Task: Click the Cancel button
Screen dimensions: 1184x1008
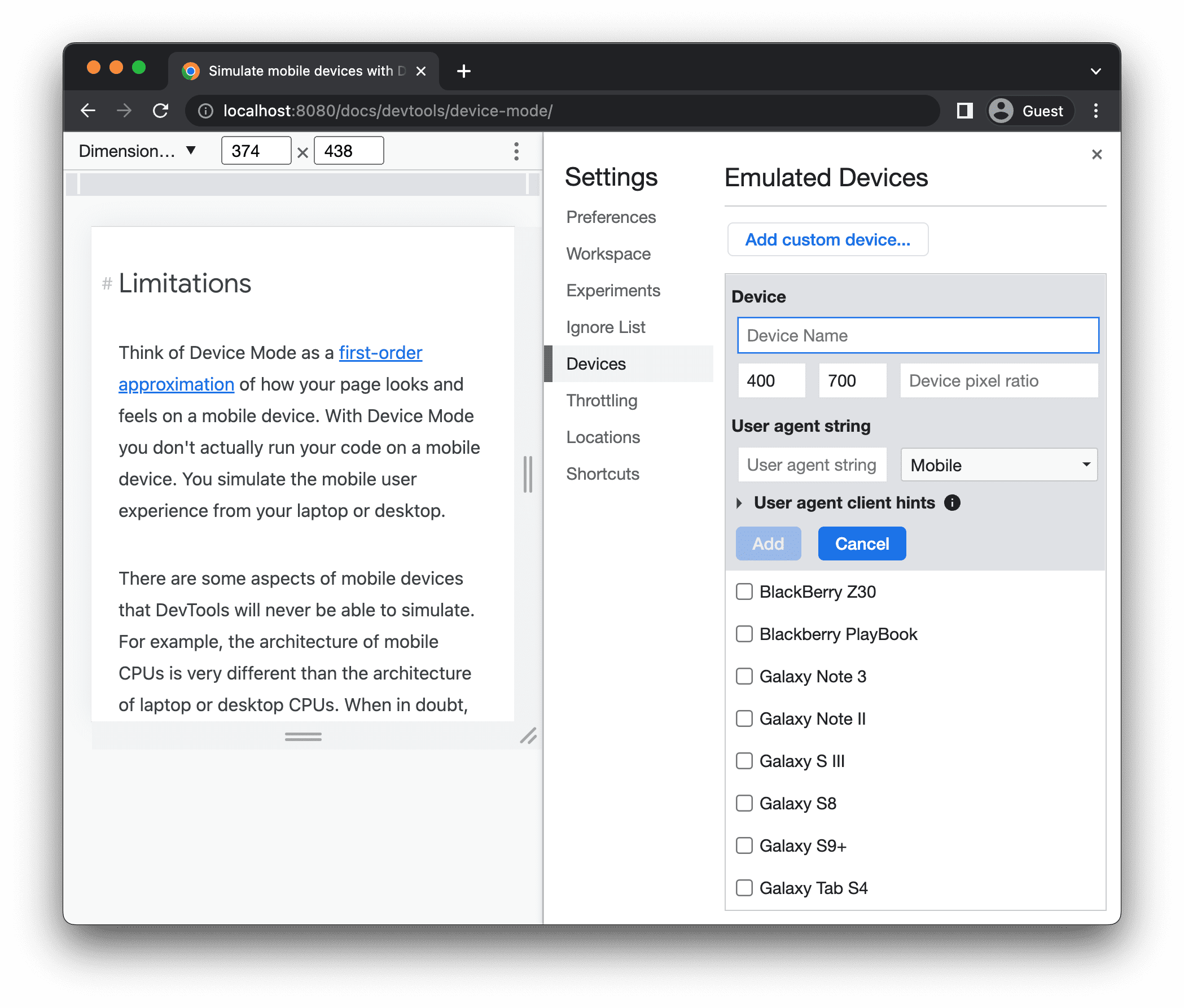Action: coord(861,544)
